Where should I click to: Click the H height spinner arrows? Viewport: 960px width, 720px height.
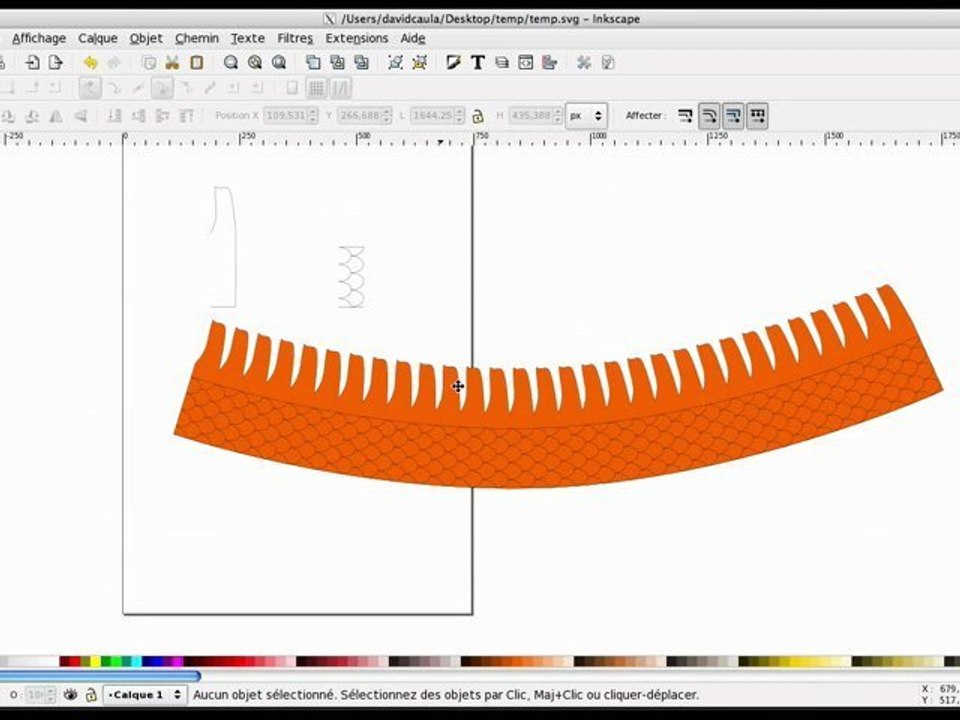tap(557, 115)
